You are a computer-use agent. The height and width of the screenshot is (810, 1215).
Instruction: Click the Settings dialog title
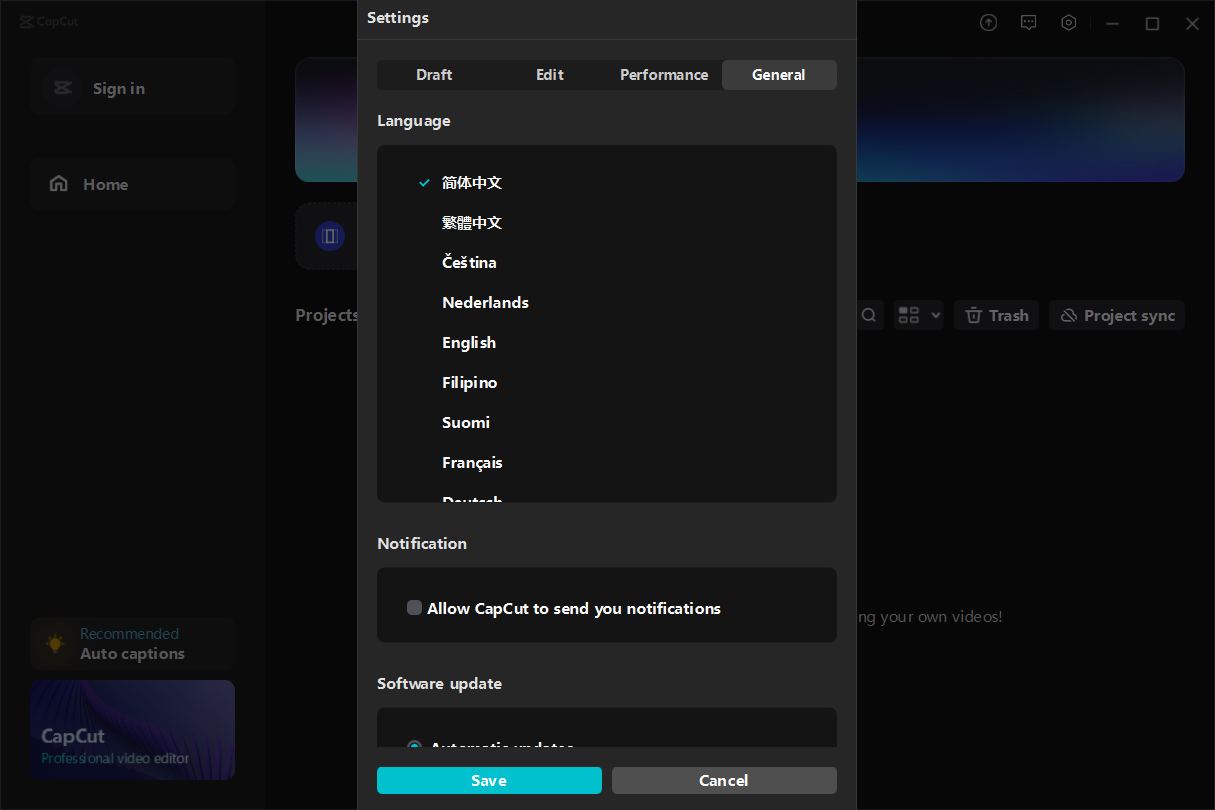click(x=398, y=18)
